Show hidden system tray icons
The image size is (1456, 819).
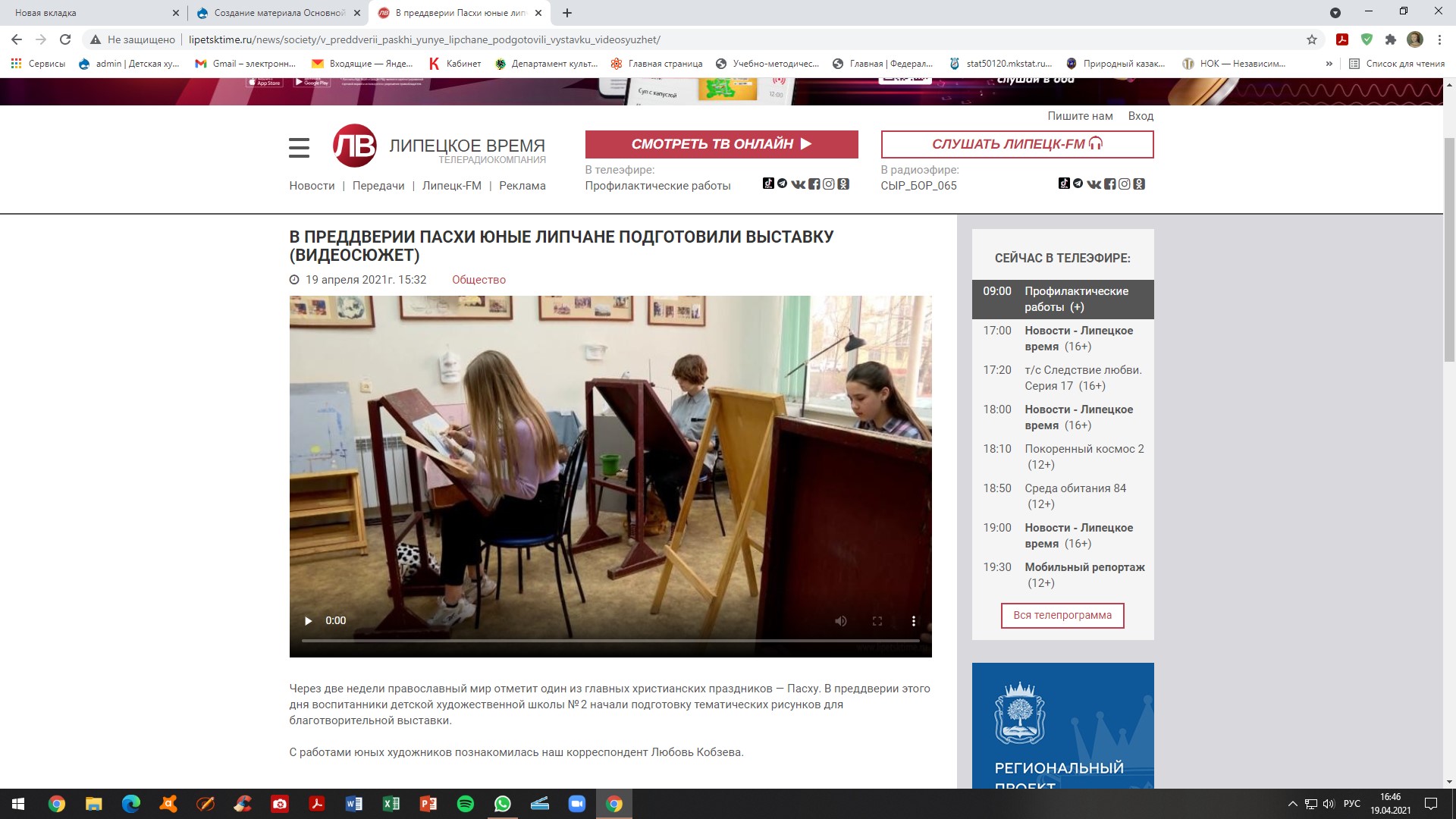(x=1292, y=804)
